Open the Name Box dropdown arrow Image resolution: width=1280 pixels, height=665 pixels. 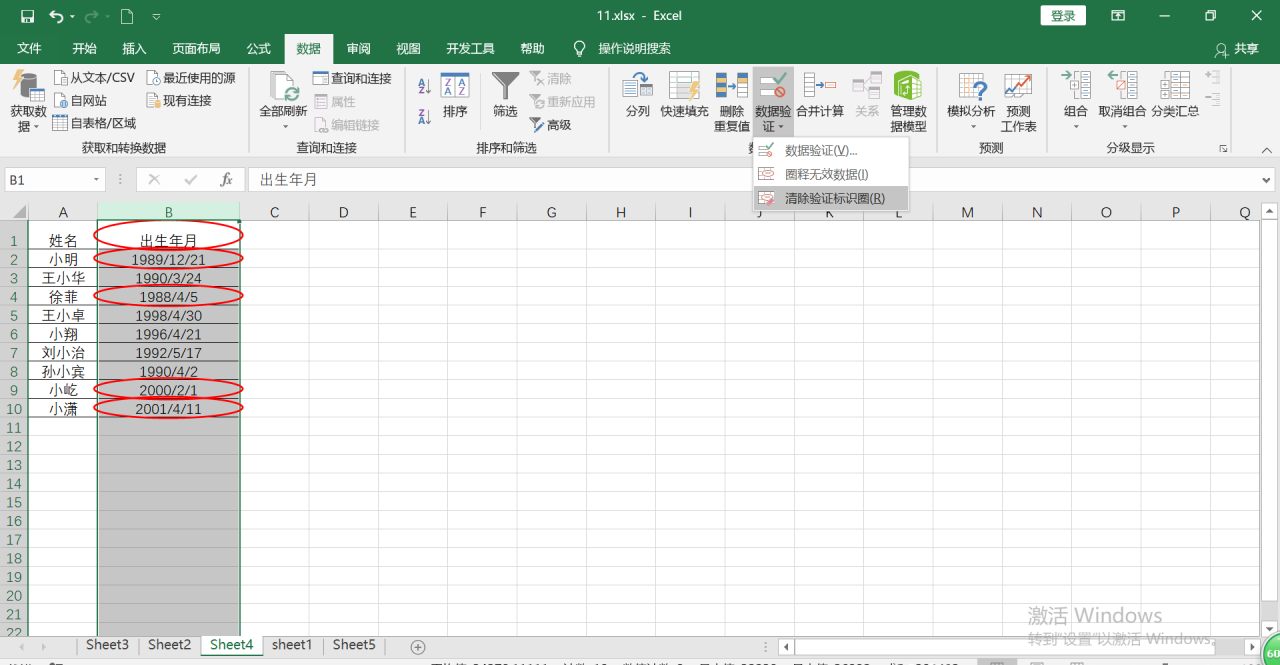coord(96,180)
